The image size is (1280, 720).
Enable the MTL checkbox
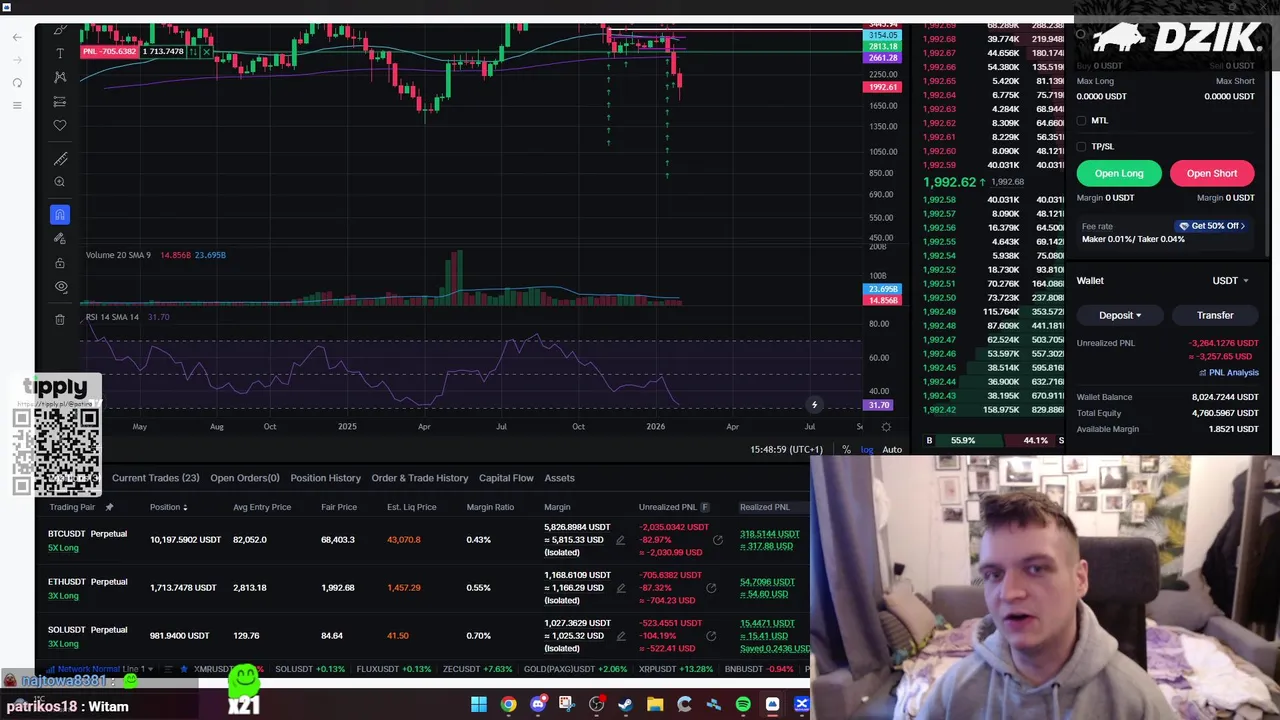pos(1081,121)
